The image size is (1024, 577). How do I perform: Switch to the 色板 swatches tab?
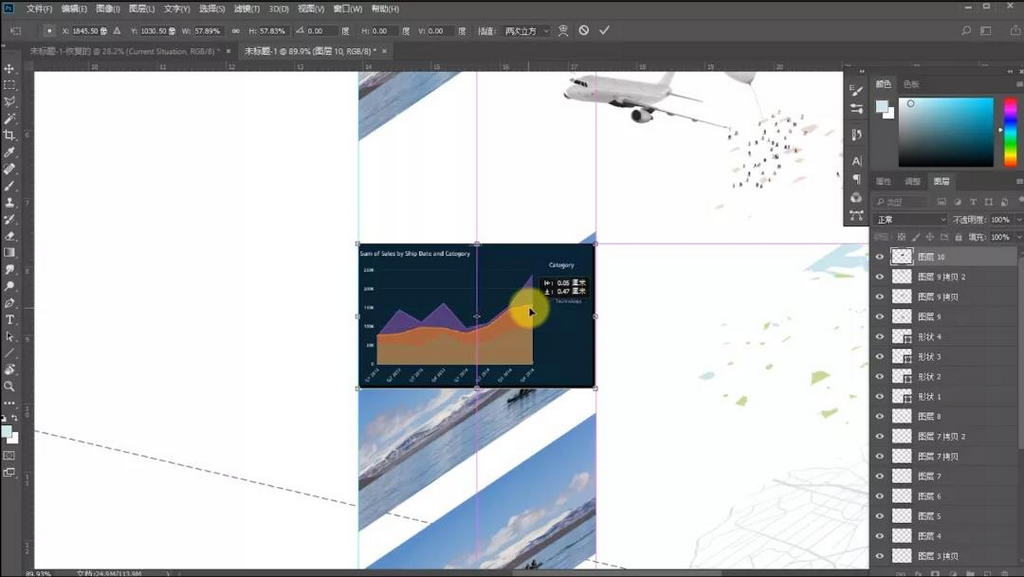[x=911, y=85]
